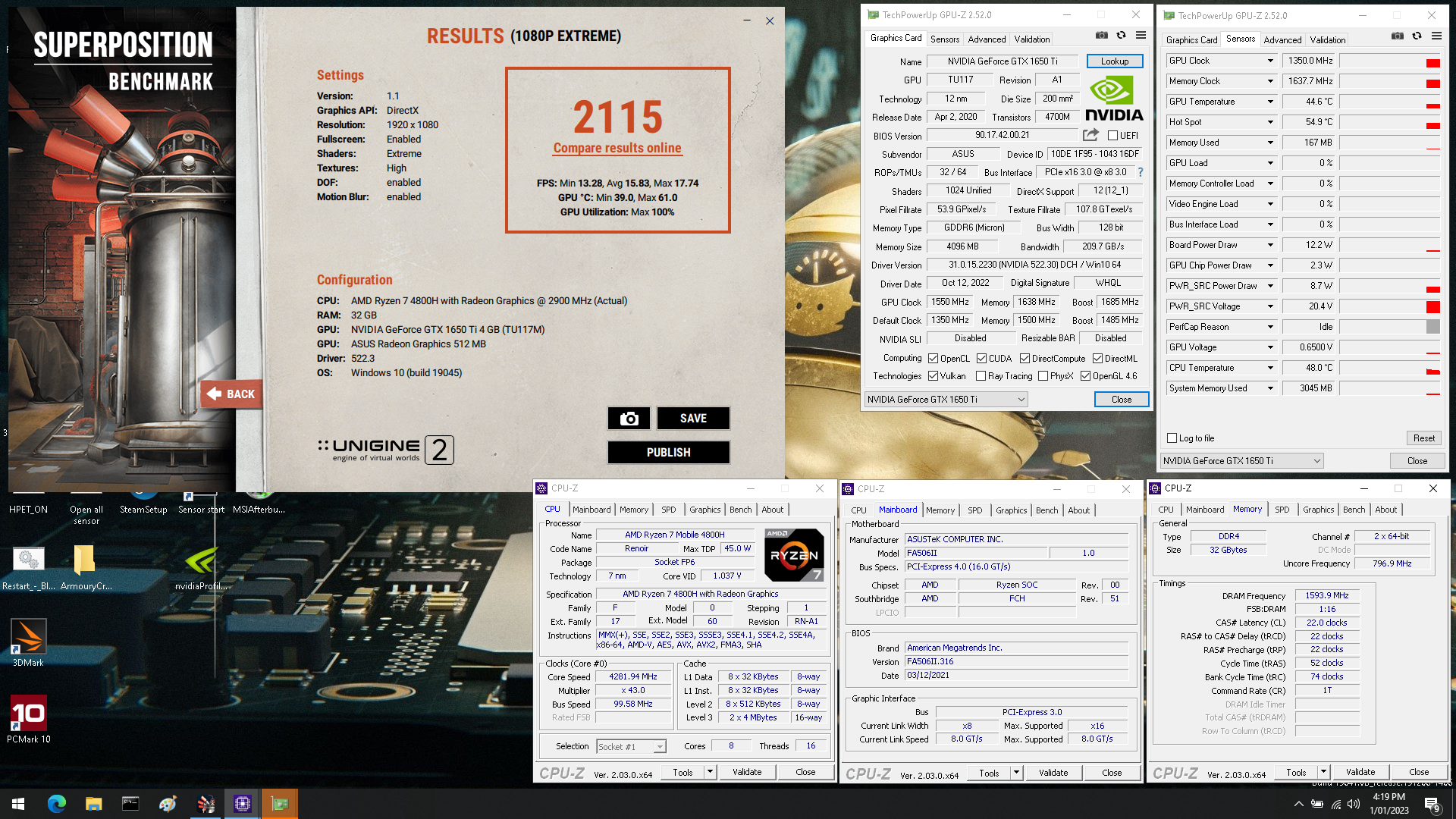Open Tools dropdown arrow in CPU-Z Processor window
This screenshot has width=1456, height=819.
pyautogui.click(x=710, y=772)
